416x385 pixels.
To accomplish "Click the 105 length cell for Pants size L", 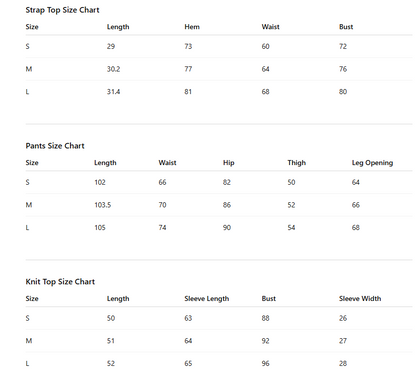I will (x=100, y=228).
